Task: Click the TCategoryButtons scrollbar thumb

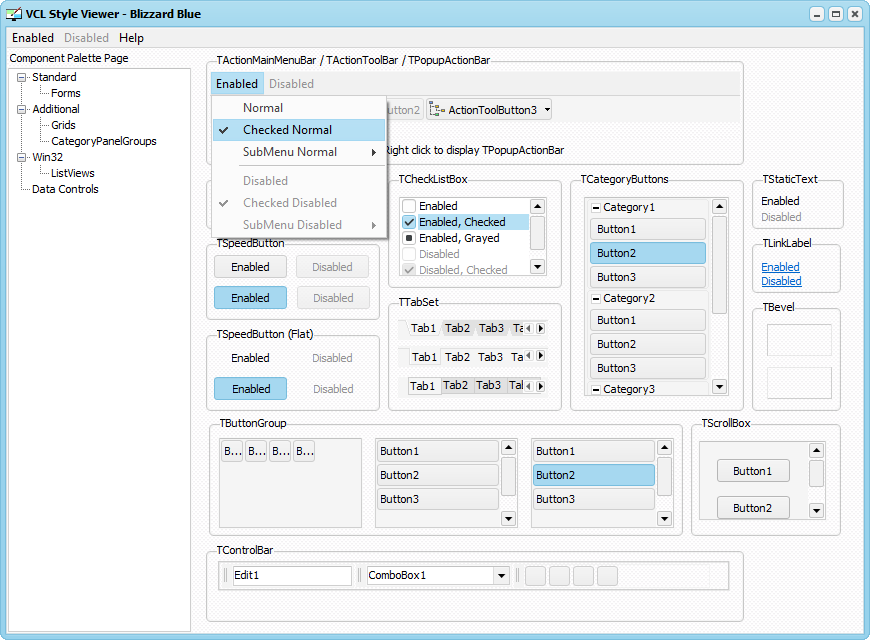Action: coord(719,265)
